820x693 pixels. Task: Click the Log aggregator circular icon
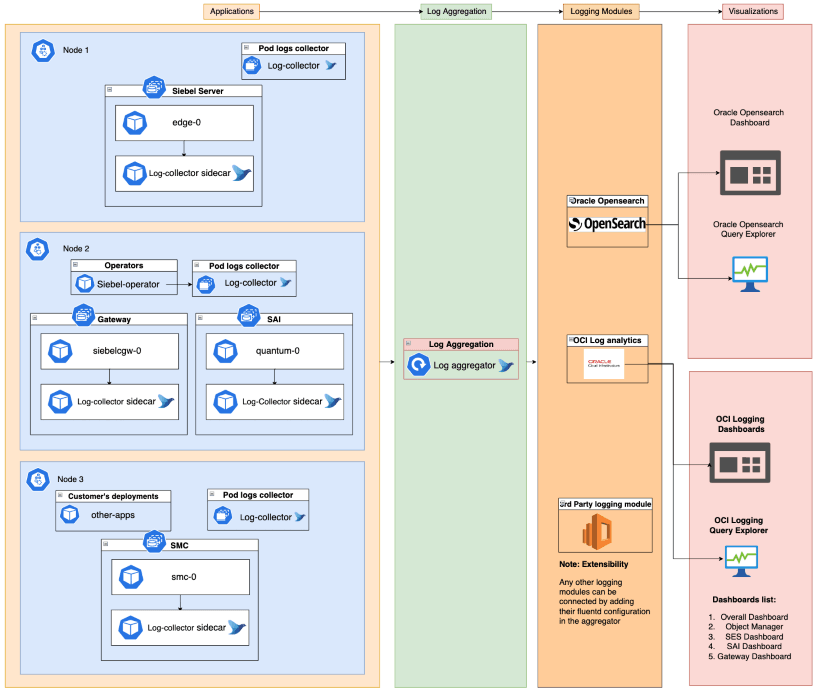click(x=418, y=365)
